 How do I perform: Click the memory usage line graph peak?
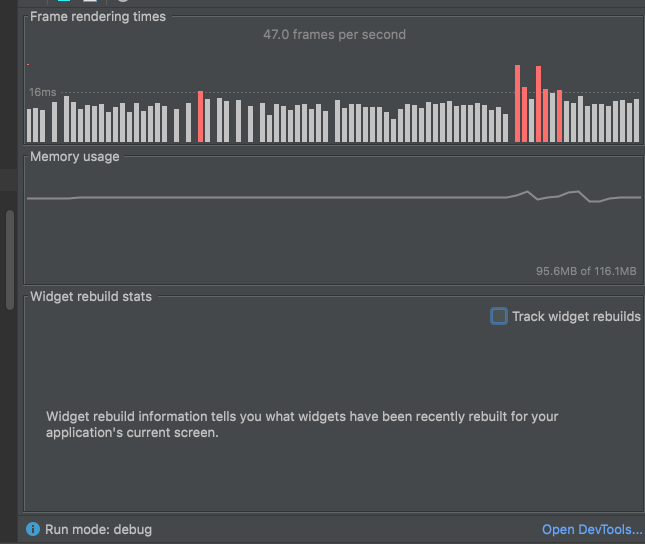coord(527,191)
